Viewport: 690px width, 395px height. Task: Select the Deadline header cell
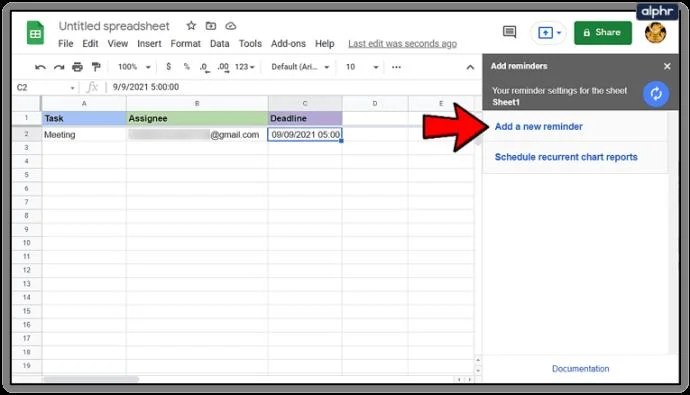pyautogui.click(x=305, y=118)
